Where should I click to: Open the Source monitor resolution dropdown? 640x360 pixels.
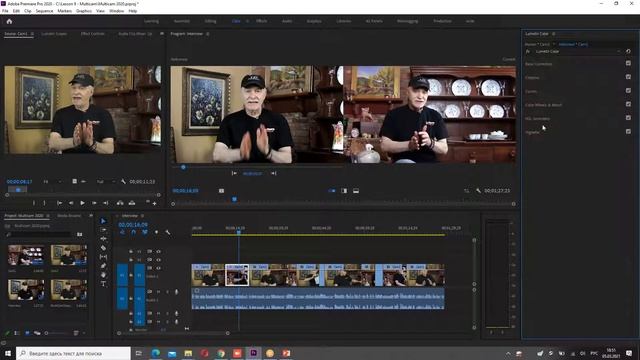(x=105, y=181)
